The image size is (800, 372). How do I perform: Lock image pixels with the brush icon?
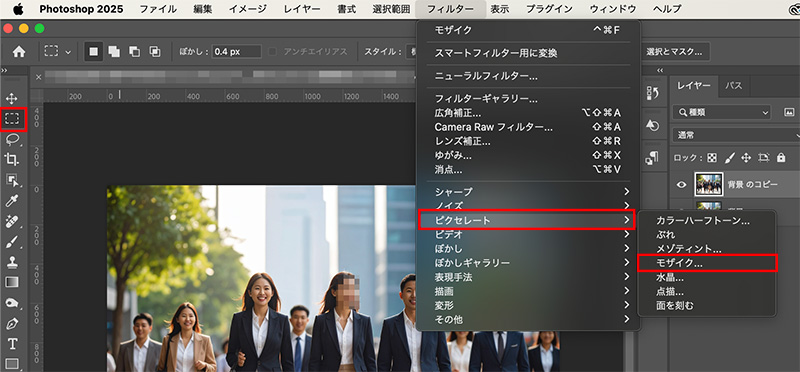click(730, 158)
